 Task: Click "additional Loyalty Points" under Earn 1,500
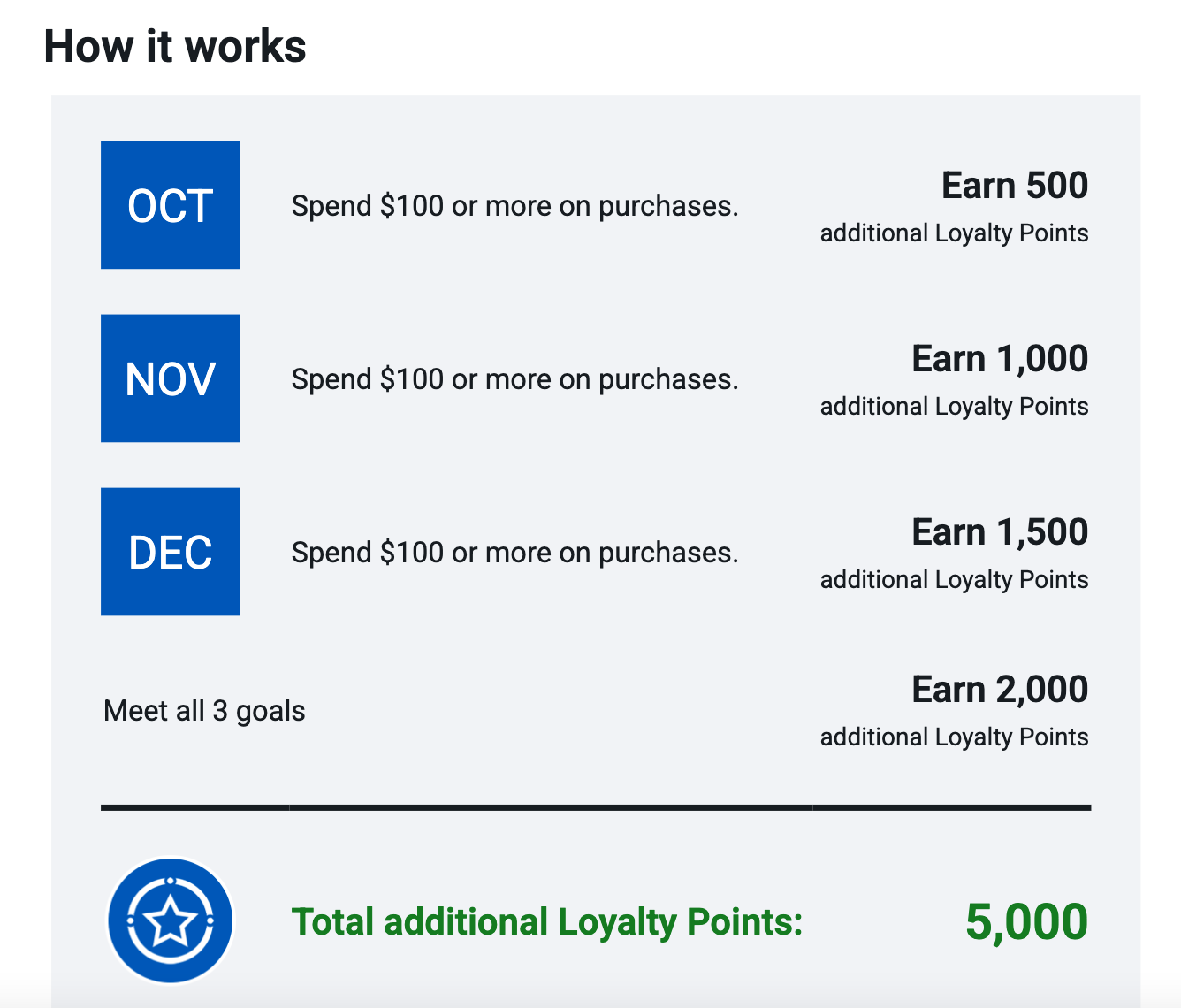(954, 580)
